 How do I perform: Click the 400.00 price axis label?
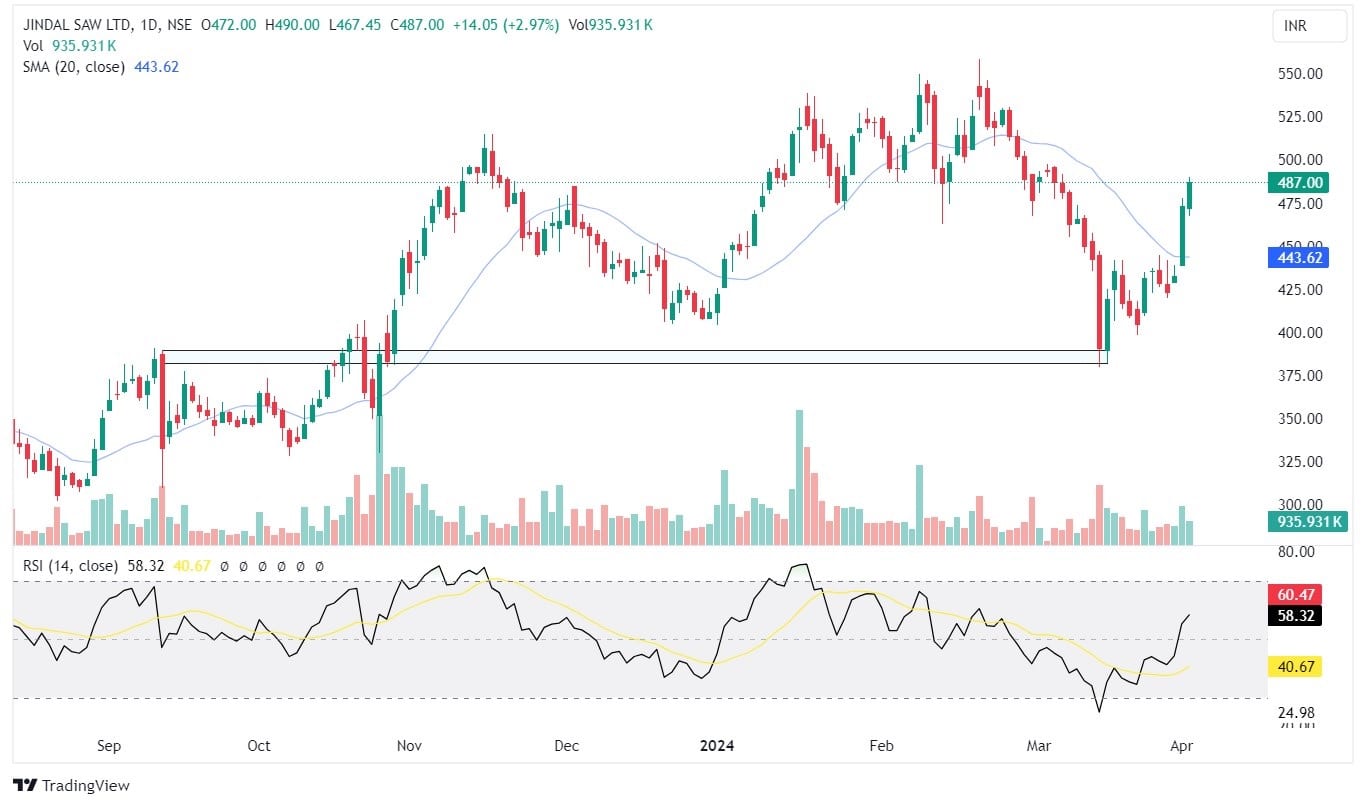(1302, 333)
